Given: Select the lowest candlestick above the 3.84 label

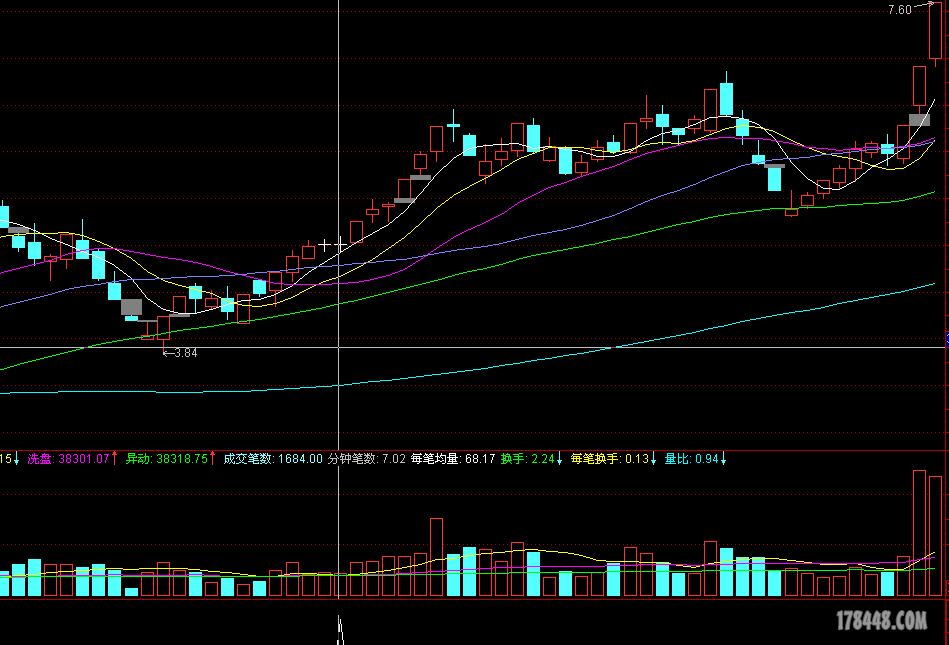Looking at the screenshot, I should click(163, 330).
